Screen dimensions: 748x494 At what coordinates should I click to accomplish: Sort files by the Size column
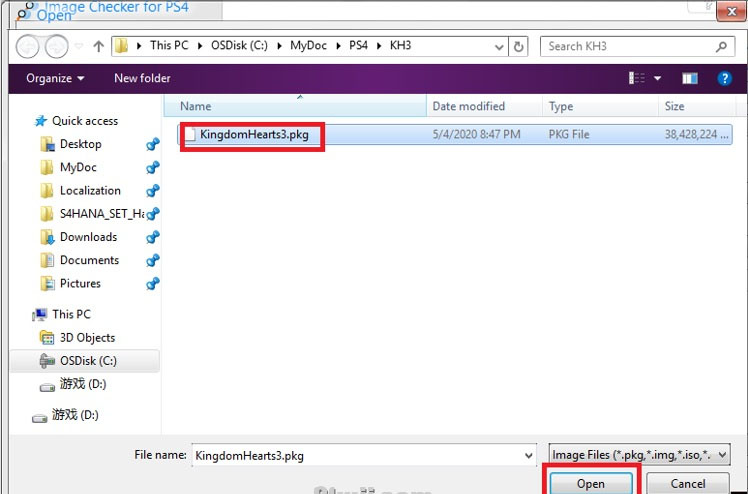(697, 106)
